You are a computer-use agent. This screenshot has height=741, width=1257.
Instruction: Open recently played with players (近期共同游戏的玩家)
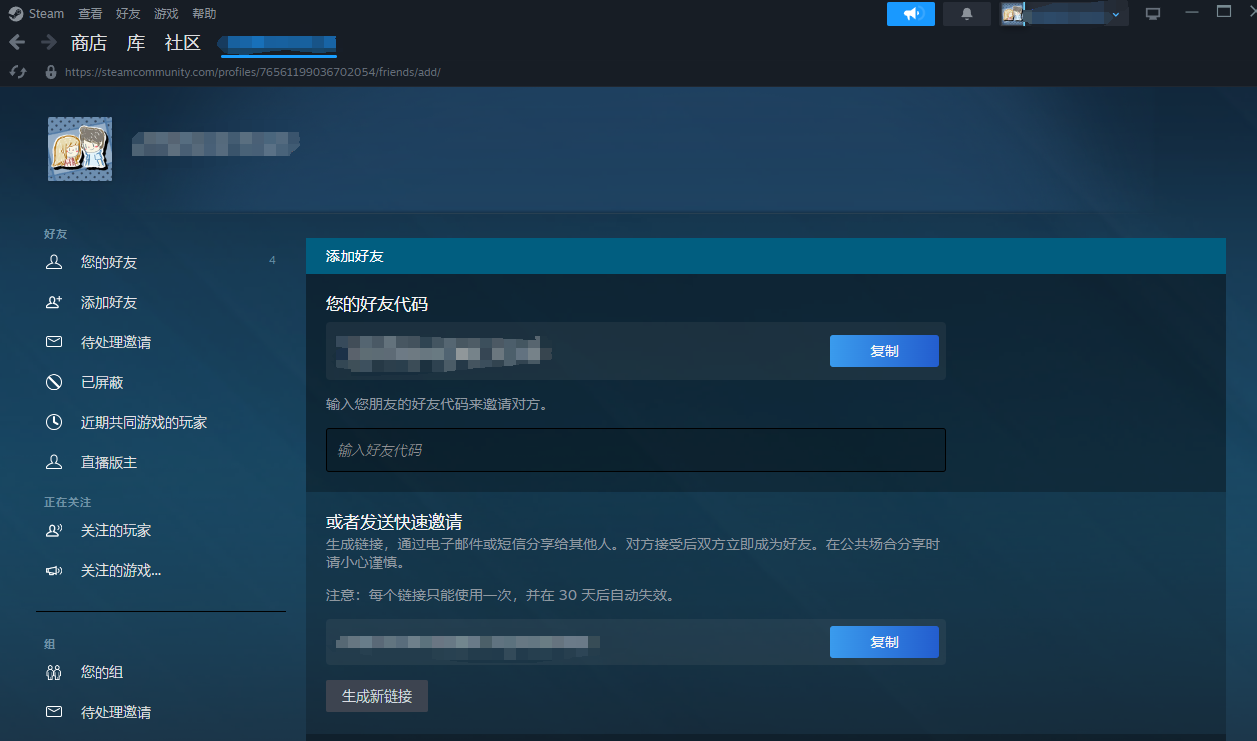tap(144, 422)
